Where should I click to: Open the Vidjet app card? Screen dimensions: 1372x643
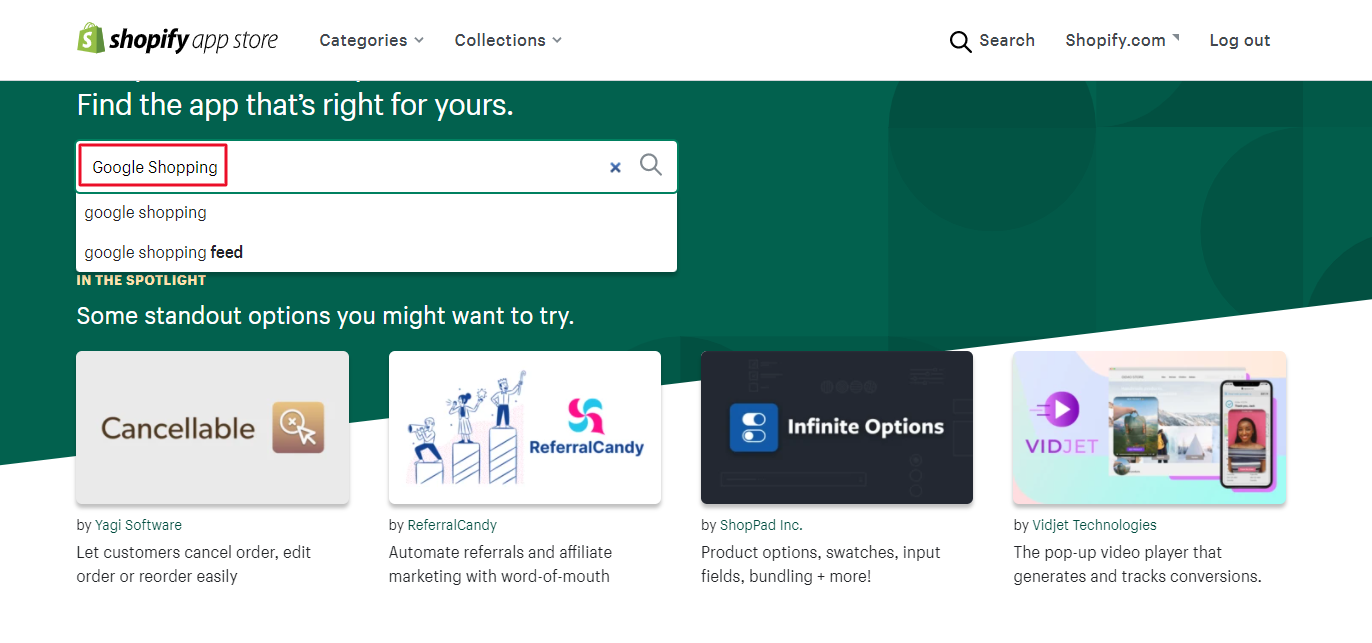(1149, 428)
